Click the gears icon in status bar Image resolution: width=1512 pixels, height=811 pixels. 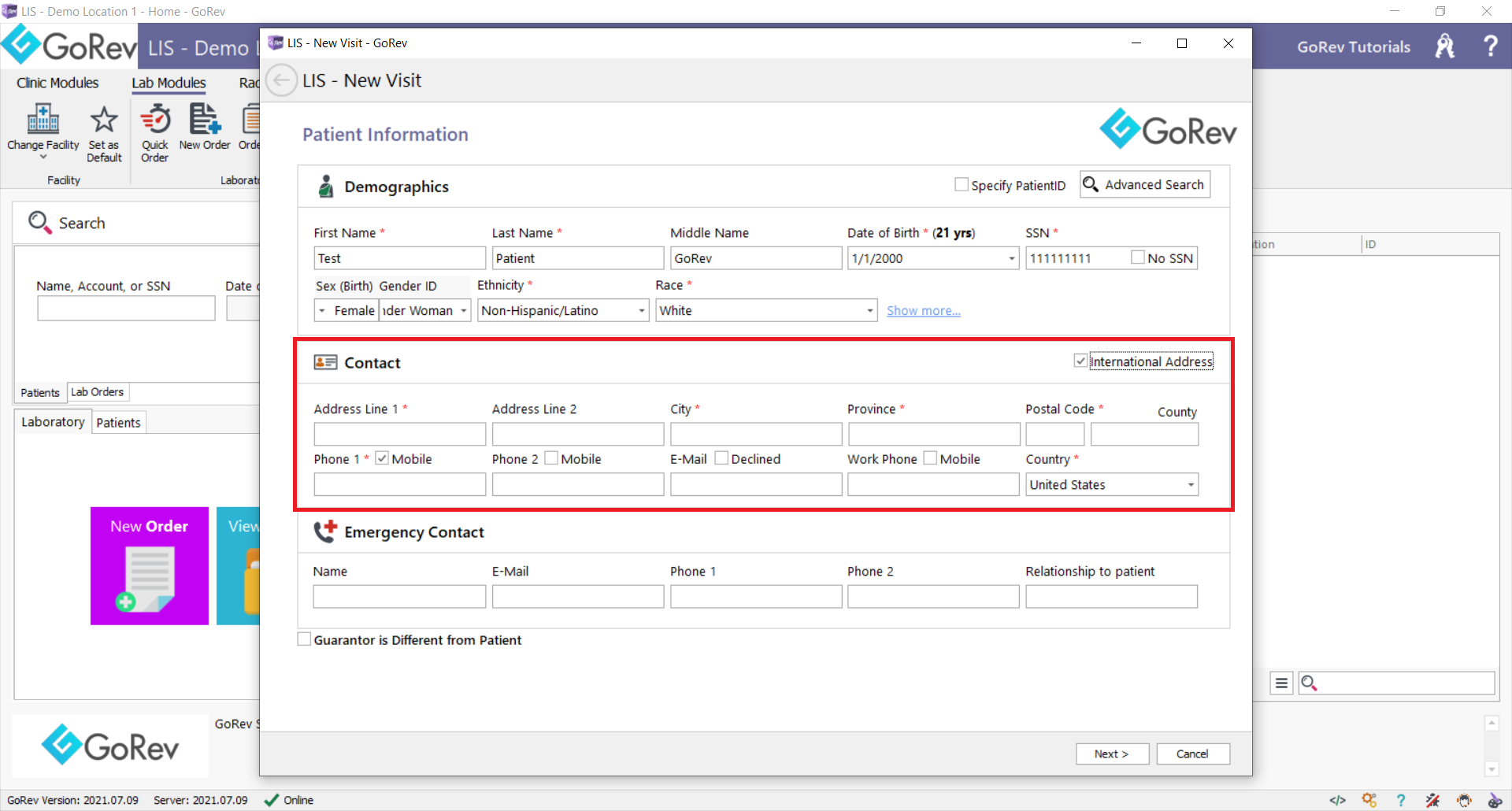tap(1369, 800)
